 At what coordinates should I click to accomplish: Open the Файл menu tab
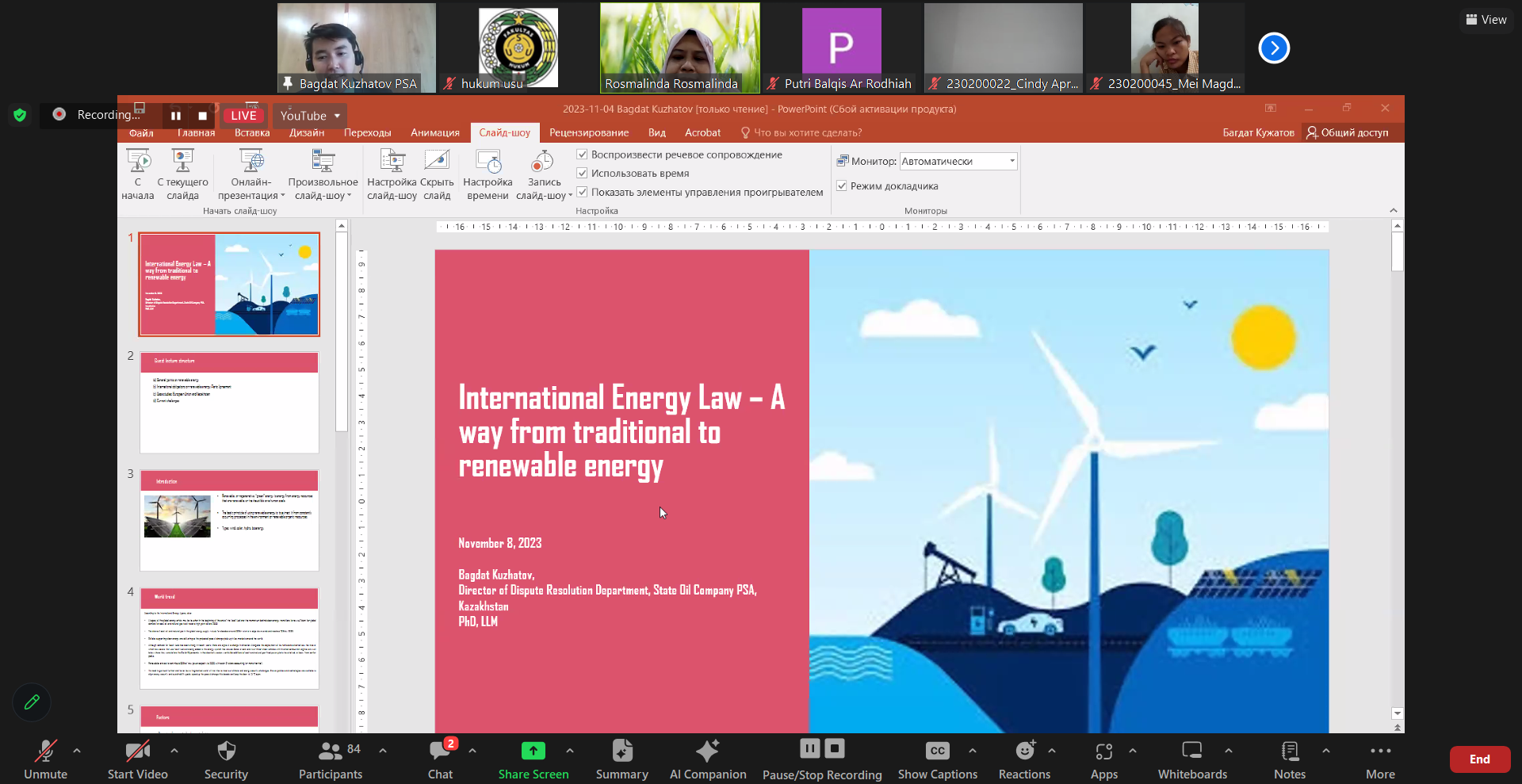pos(141,132)
